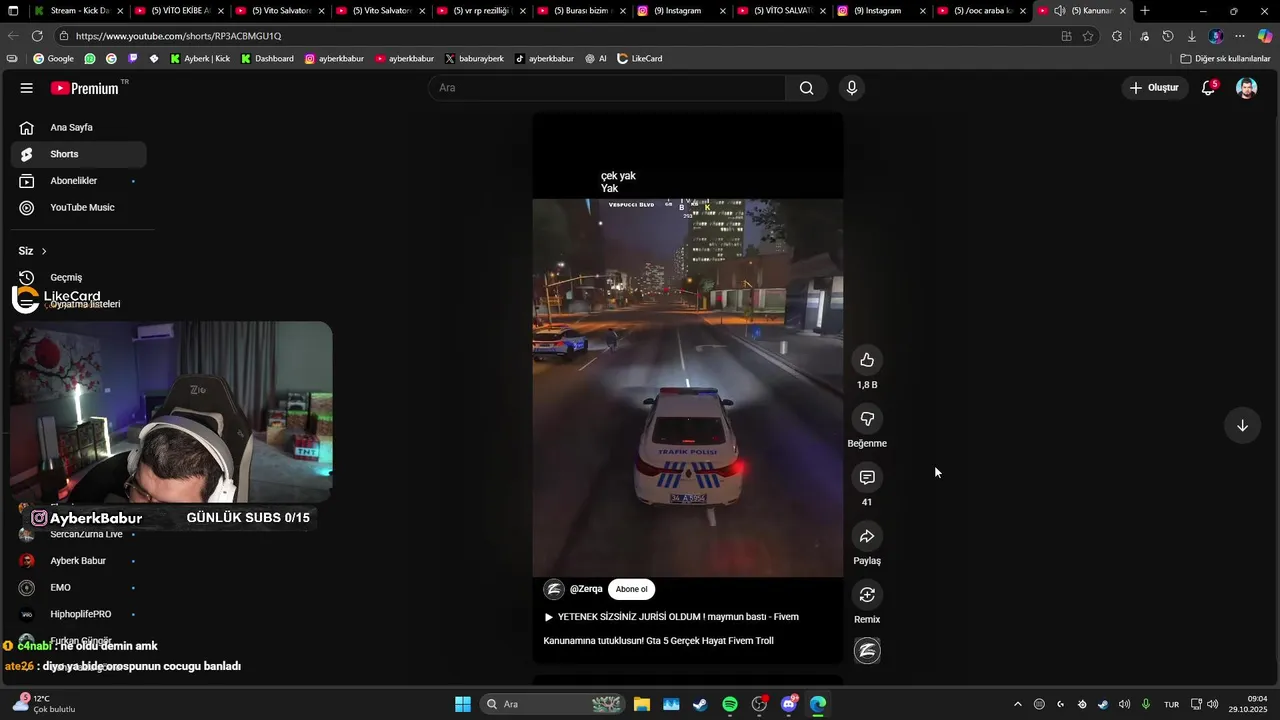Like the Short with thumbs up
Image resolution: width=1280 pixels, height=720 pixels.
(867, 360)
